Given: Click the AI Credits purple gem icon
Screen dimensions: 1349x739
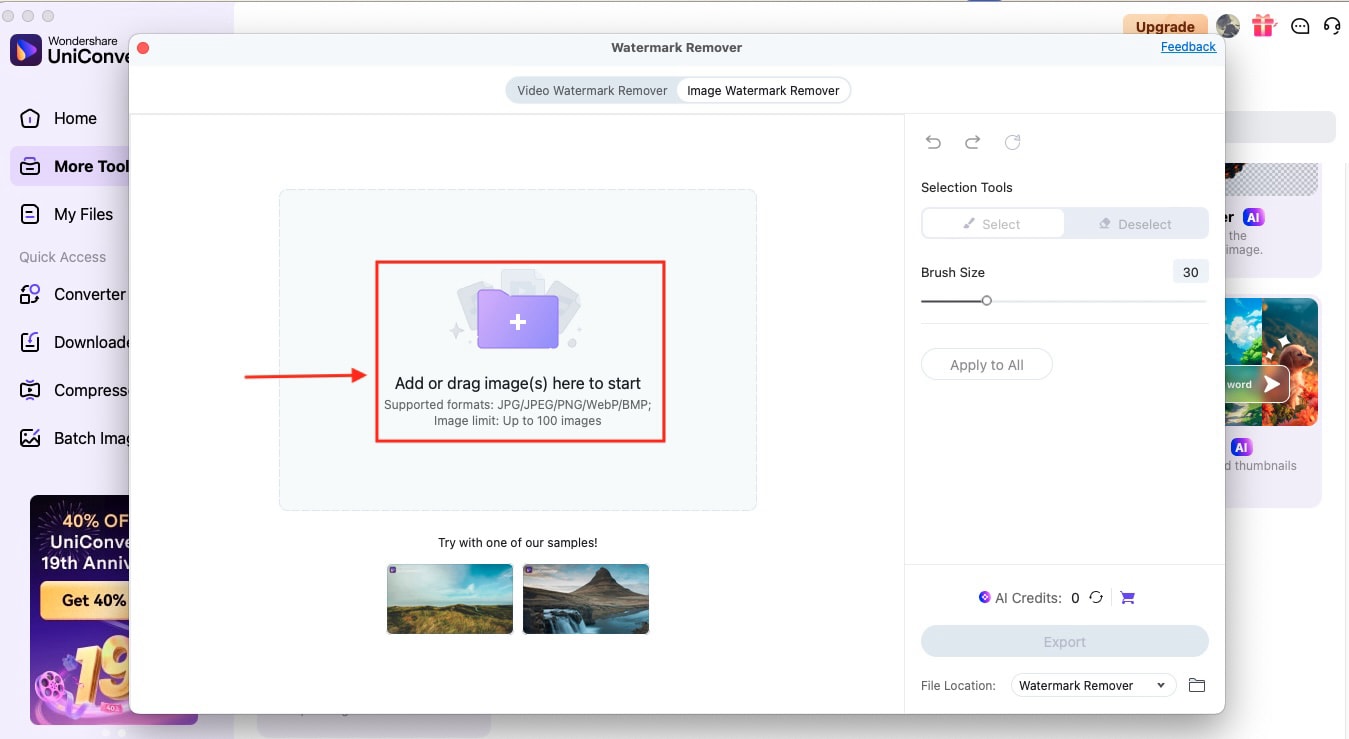Looking at the screenshot, I should 984,597.
